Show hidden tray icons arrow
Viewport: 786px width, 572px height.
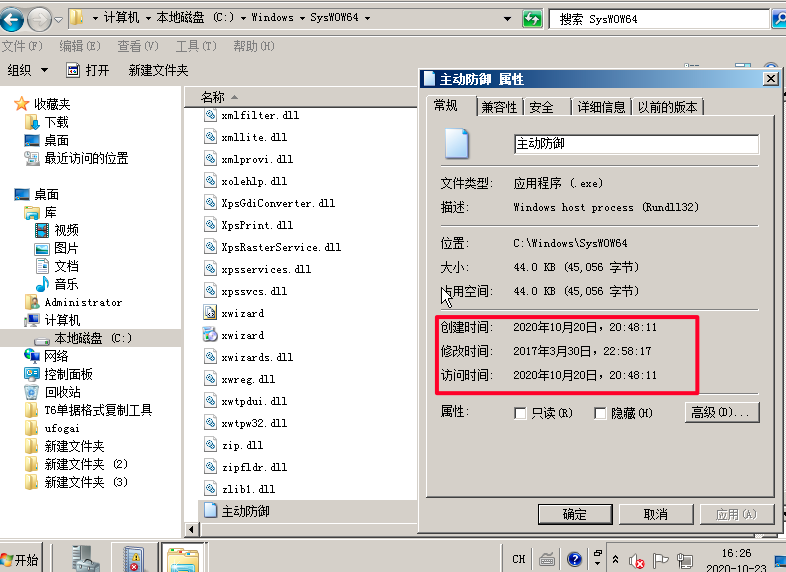[616, 559]
